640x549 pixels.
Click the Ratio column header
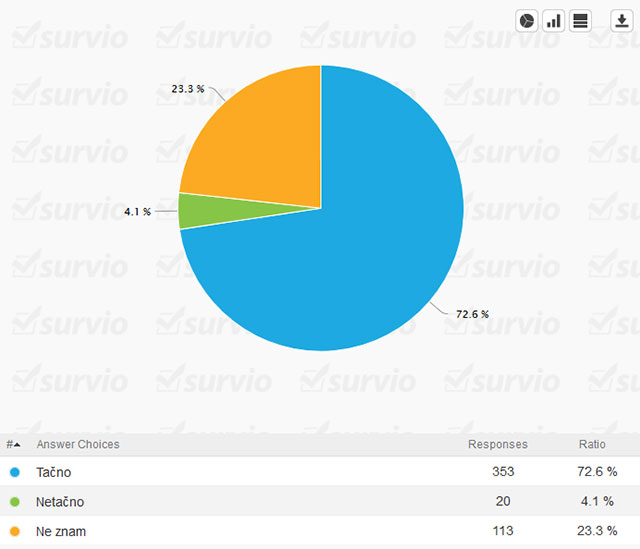click(x=591, y=444)
